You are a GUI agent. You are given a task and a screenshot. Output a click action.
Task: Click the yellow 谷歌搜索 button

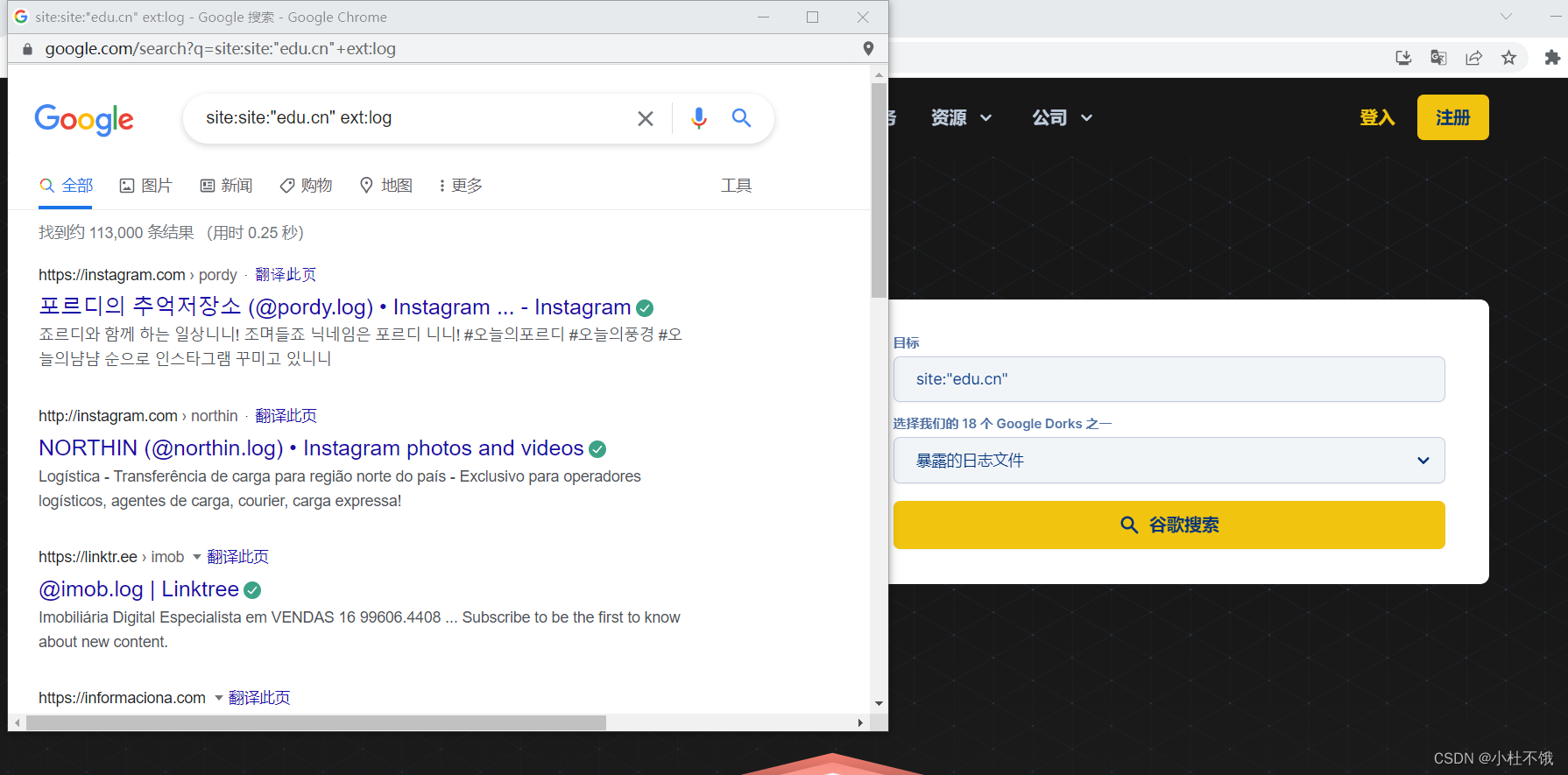1169,525
